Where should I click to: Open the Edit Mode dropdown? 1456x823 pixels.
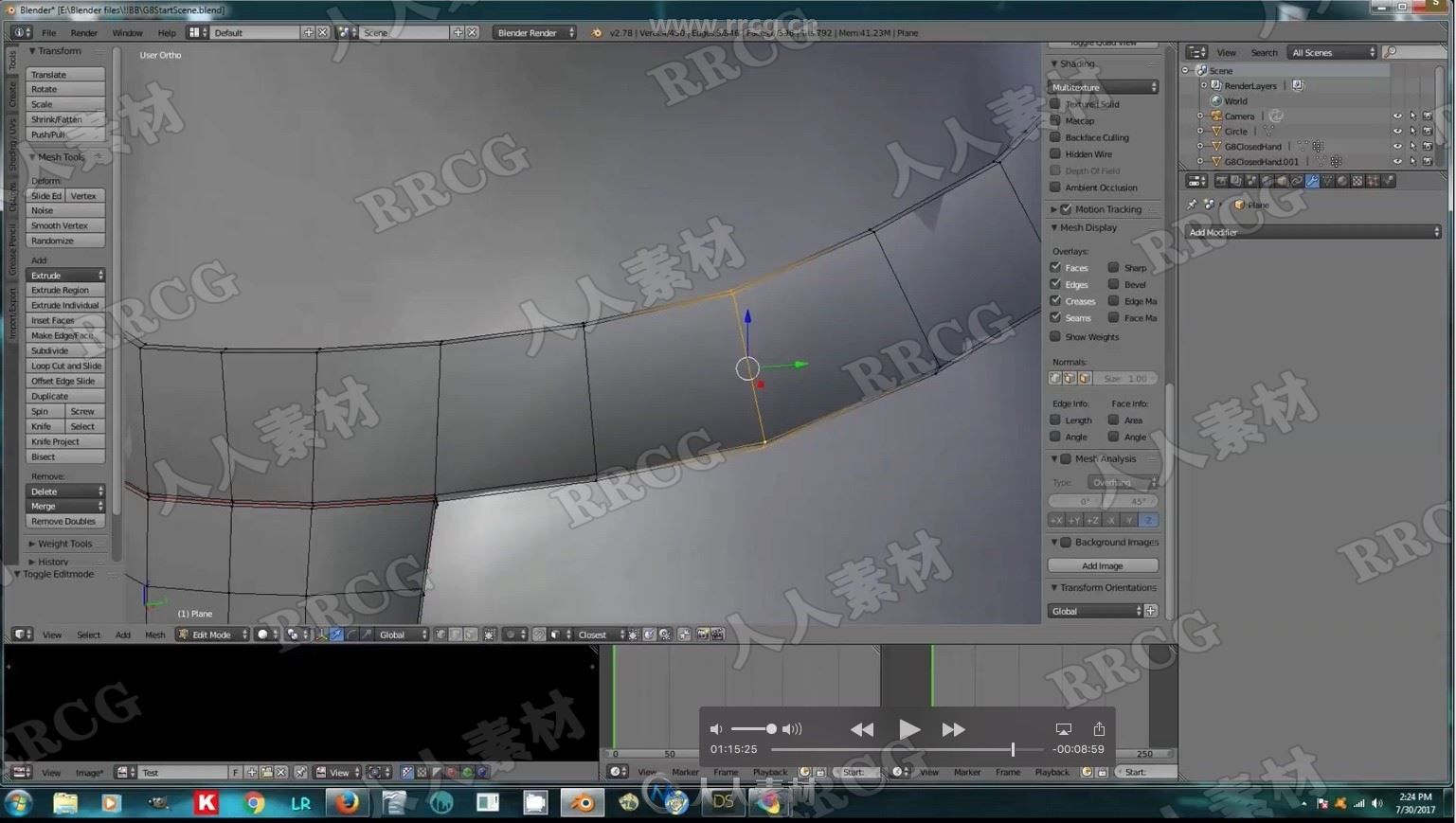[212, 635]
